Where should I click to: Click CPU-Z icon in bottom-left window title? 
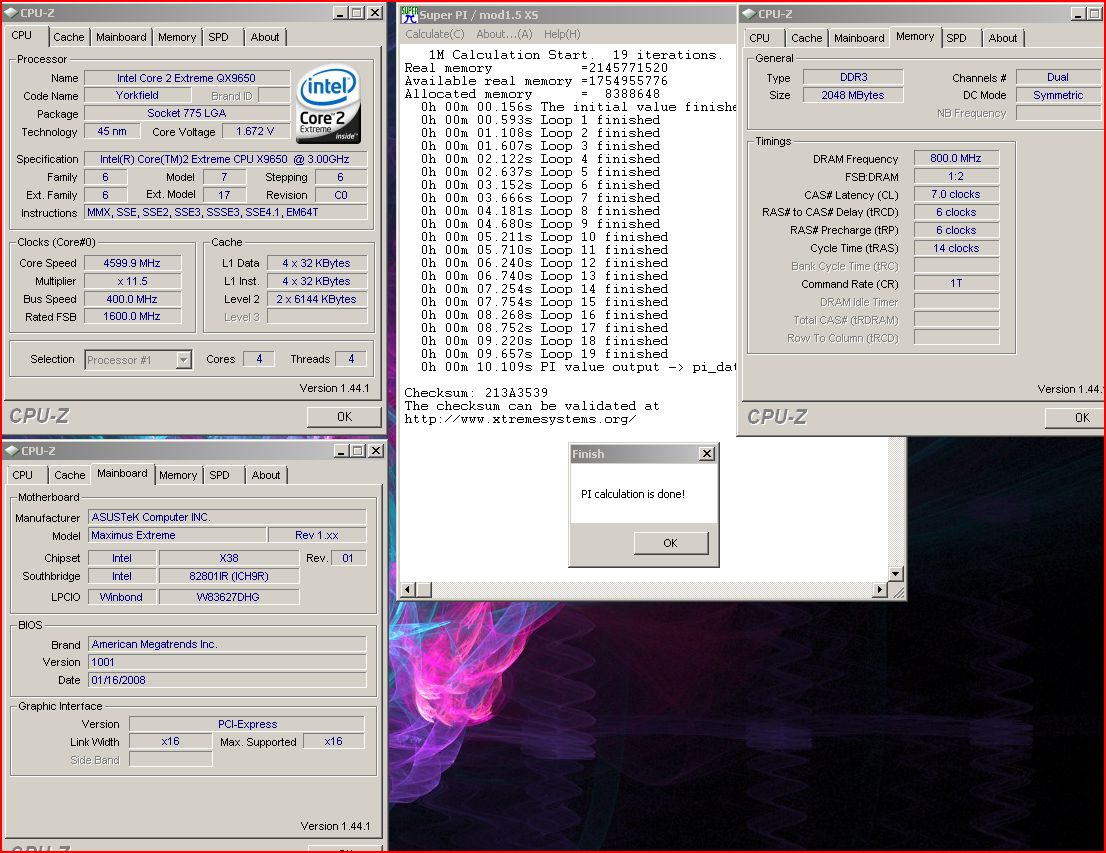click(11, 450)
